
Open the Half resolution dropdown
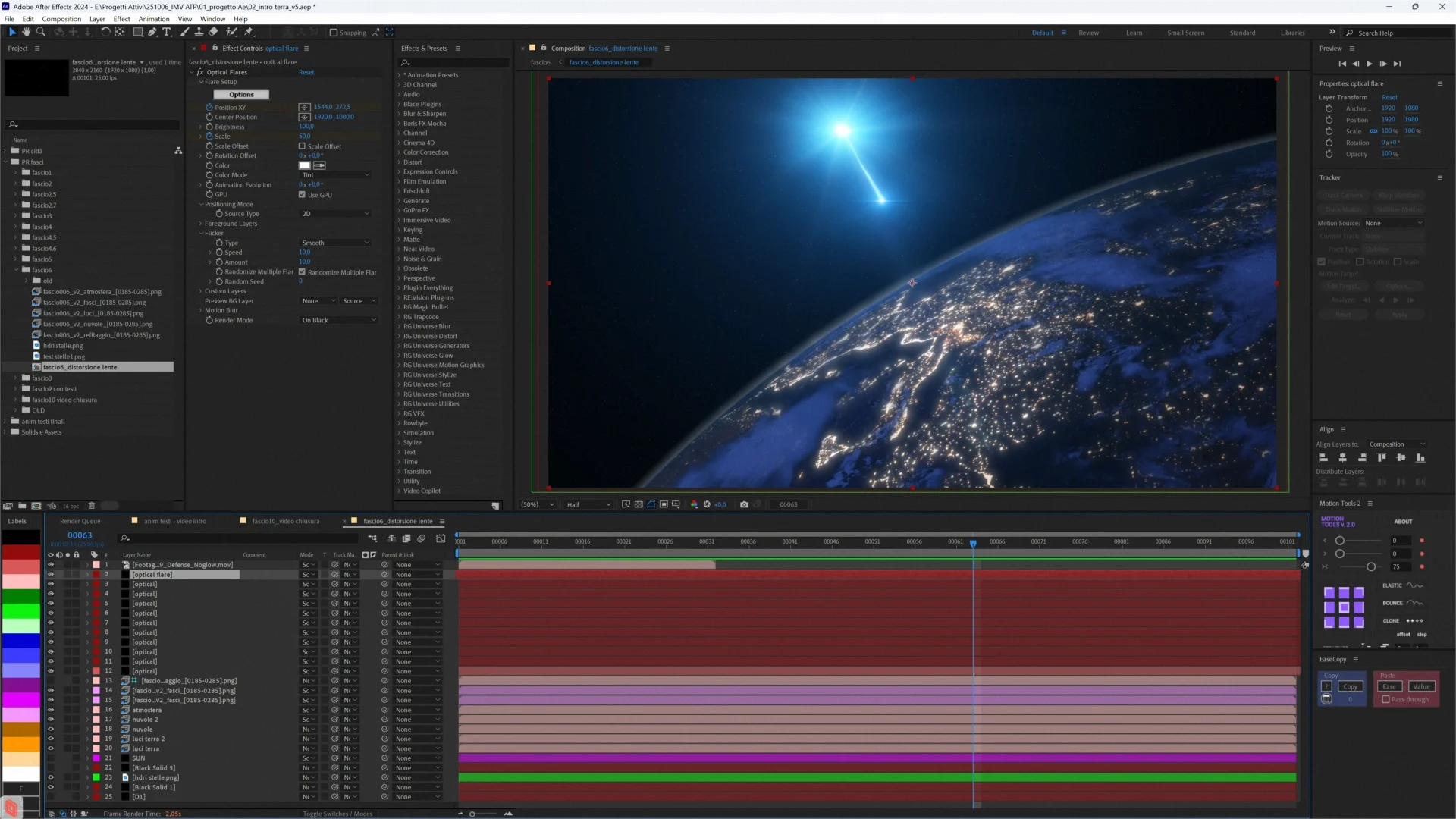pos(588,504)
